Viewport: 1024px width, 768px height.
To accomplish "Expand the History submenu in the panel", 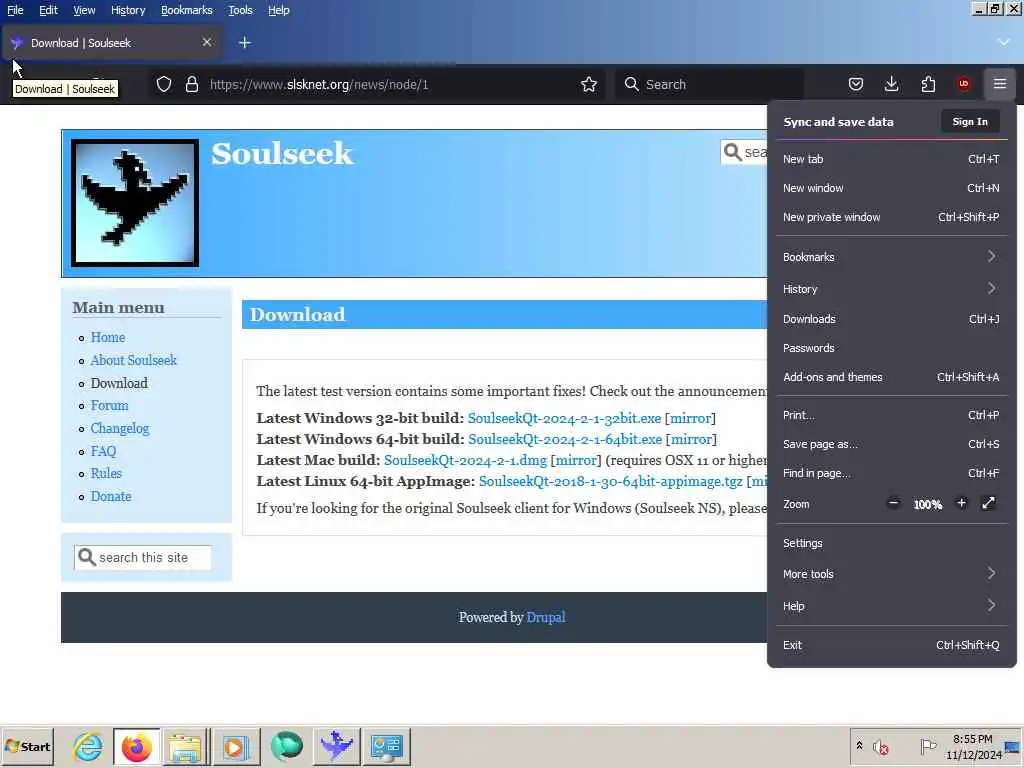I will 891,289.
